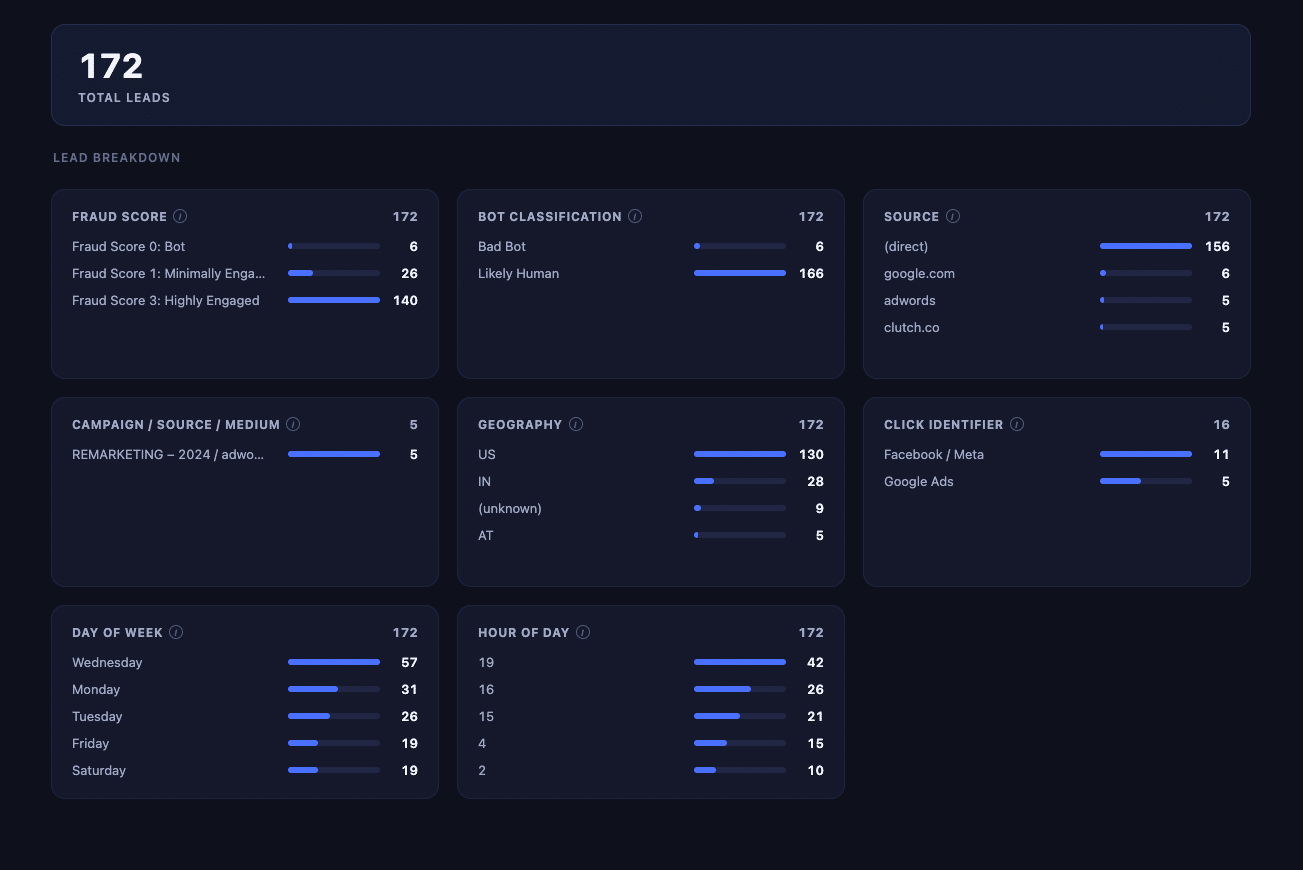Select the IN geography label
This screenshot has height=870, width=1303.
pyautogui.click(x=485, y=481)
